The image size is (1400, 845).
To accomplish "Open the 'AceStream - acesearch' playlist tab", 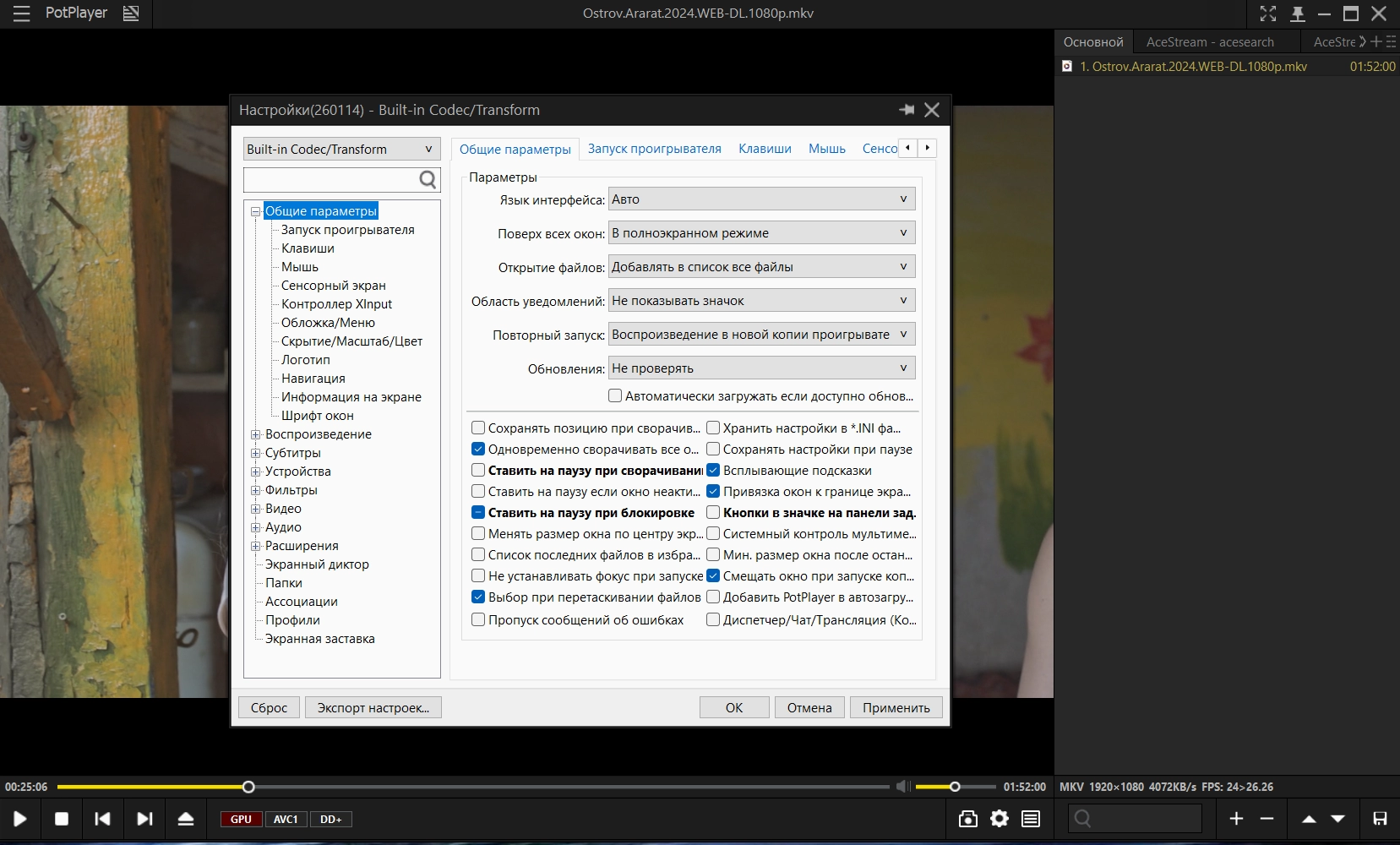I will [1210, 42].
